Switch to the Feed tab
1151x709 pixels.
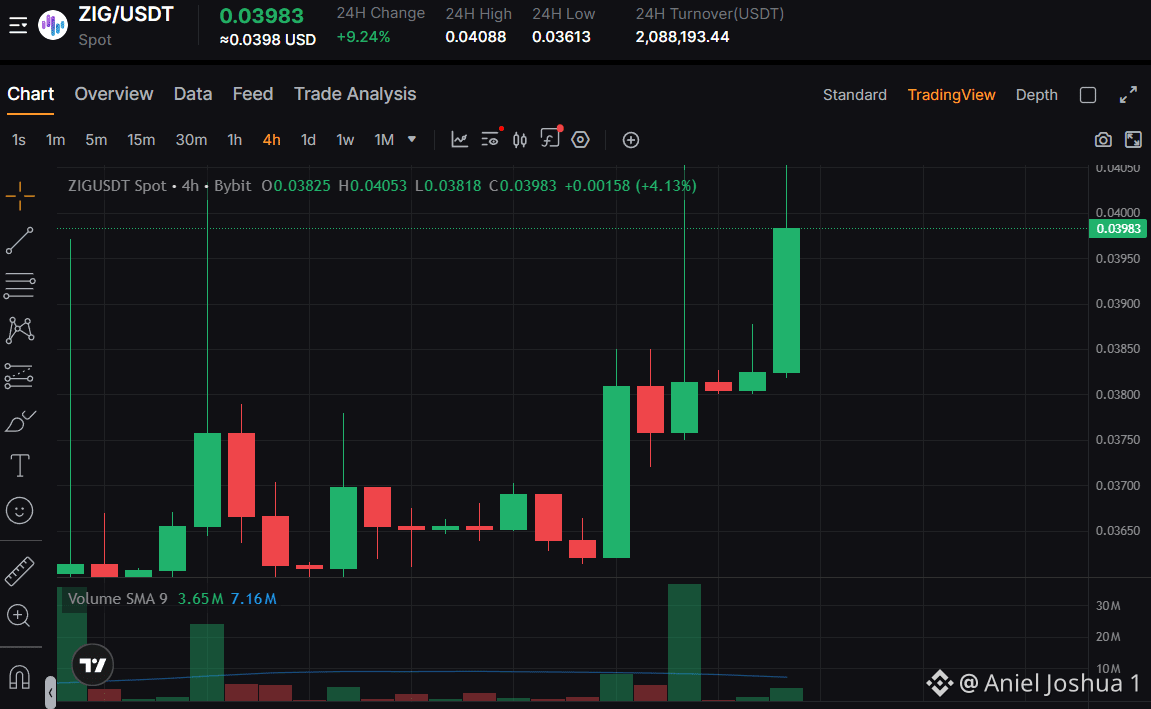point(253,94)
